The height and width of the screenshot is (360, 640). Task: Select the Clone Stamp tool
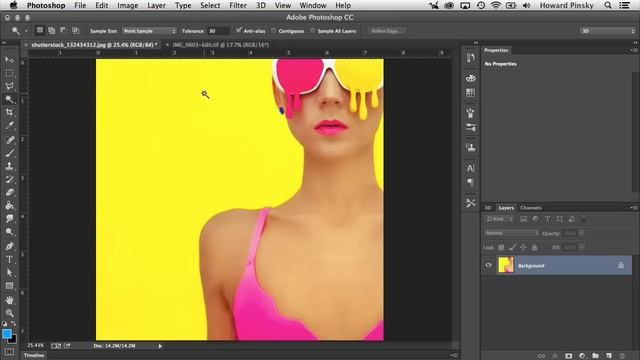pyautogui.click(x=9, y=166)
